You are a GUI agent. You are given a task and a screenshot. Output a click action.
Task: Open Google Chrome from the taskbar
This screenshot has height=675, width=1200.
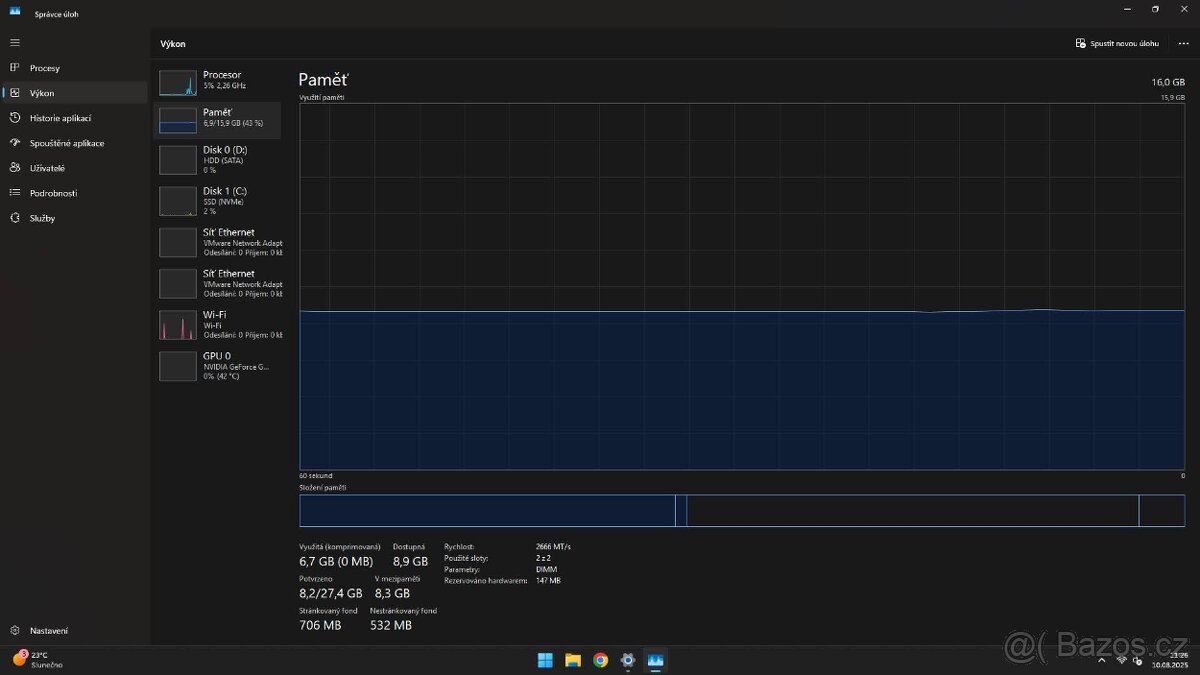coord(600,660)
